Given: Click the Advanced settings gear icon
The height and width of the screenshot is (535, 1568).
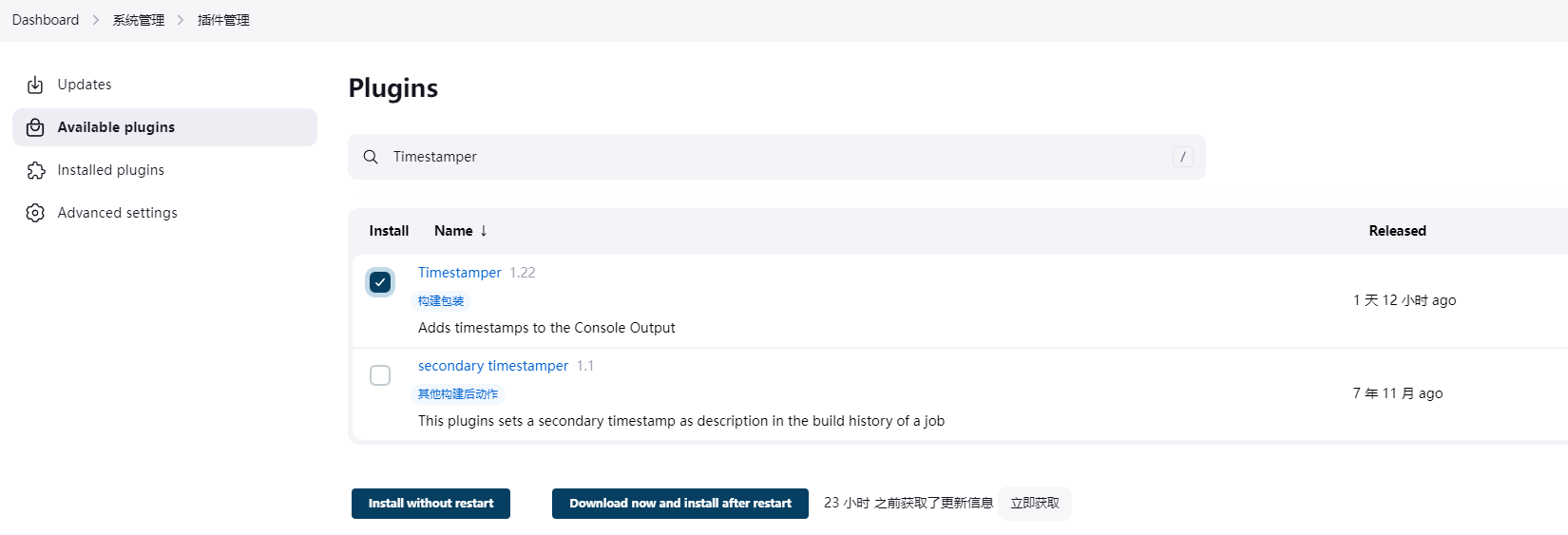Looking at the screenshot, I should coord(35,213).
